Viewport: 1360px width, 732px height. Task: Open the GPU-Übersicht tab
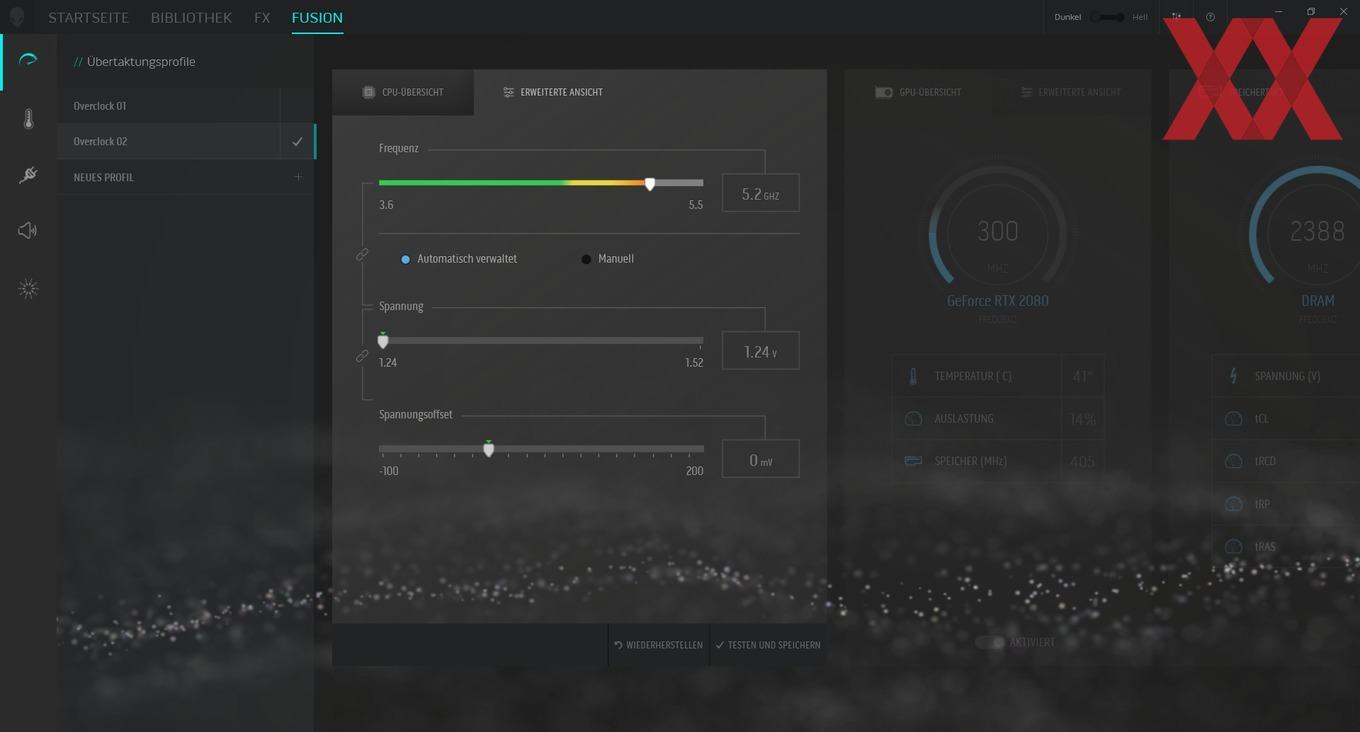pyautogui.click(x=918, y=92)
